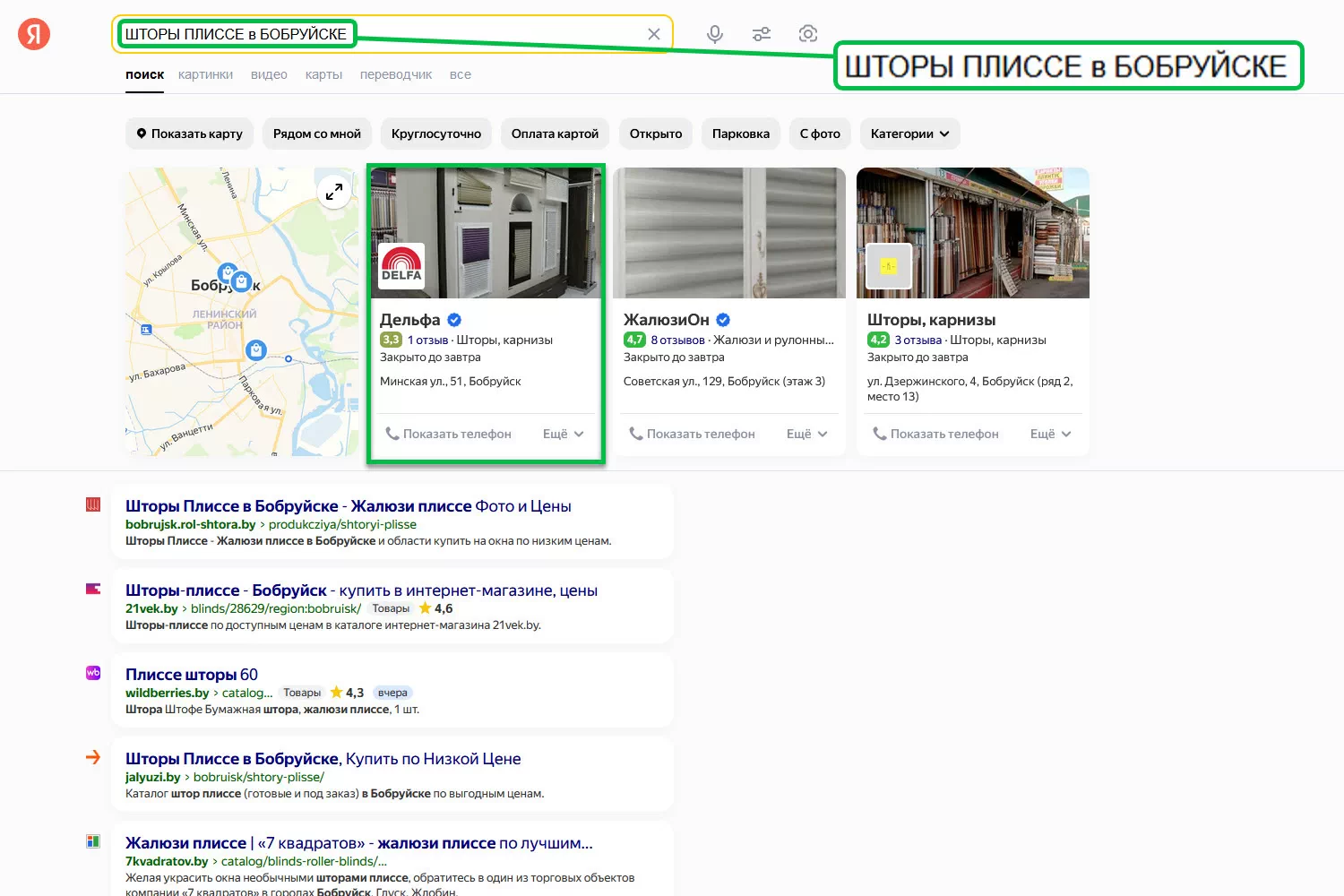Open search settings sliders icon
The width and height of the screenshot is (1344, 896).
762,34
